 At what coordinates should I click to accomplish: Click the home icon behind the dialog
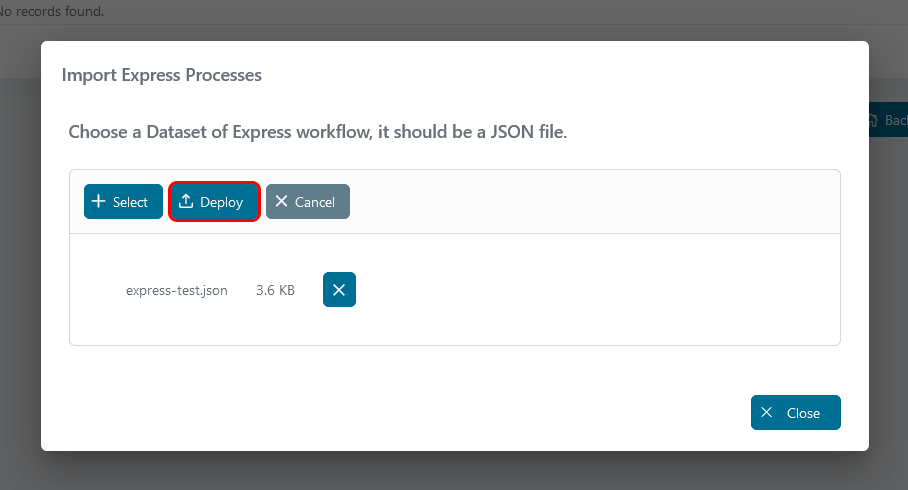click(x=872, y=120)
